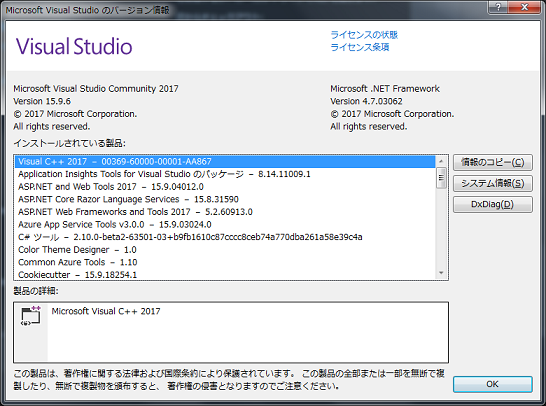Screen dimensions: 546x406
Task: Click Microsoft Visual C++ 2017 details text
Action: click(x=106, y=311)
